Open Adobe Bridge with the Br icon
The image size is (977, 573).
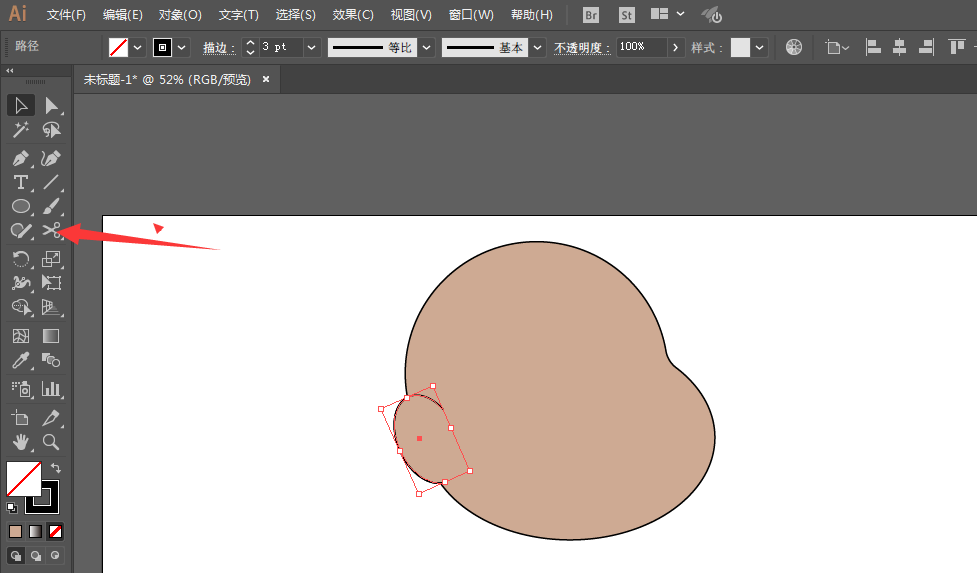coord(591,15)
